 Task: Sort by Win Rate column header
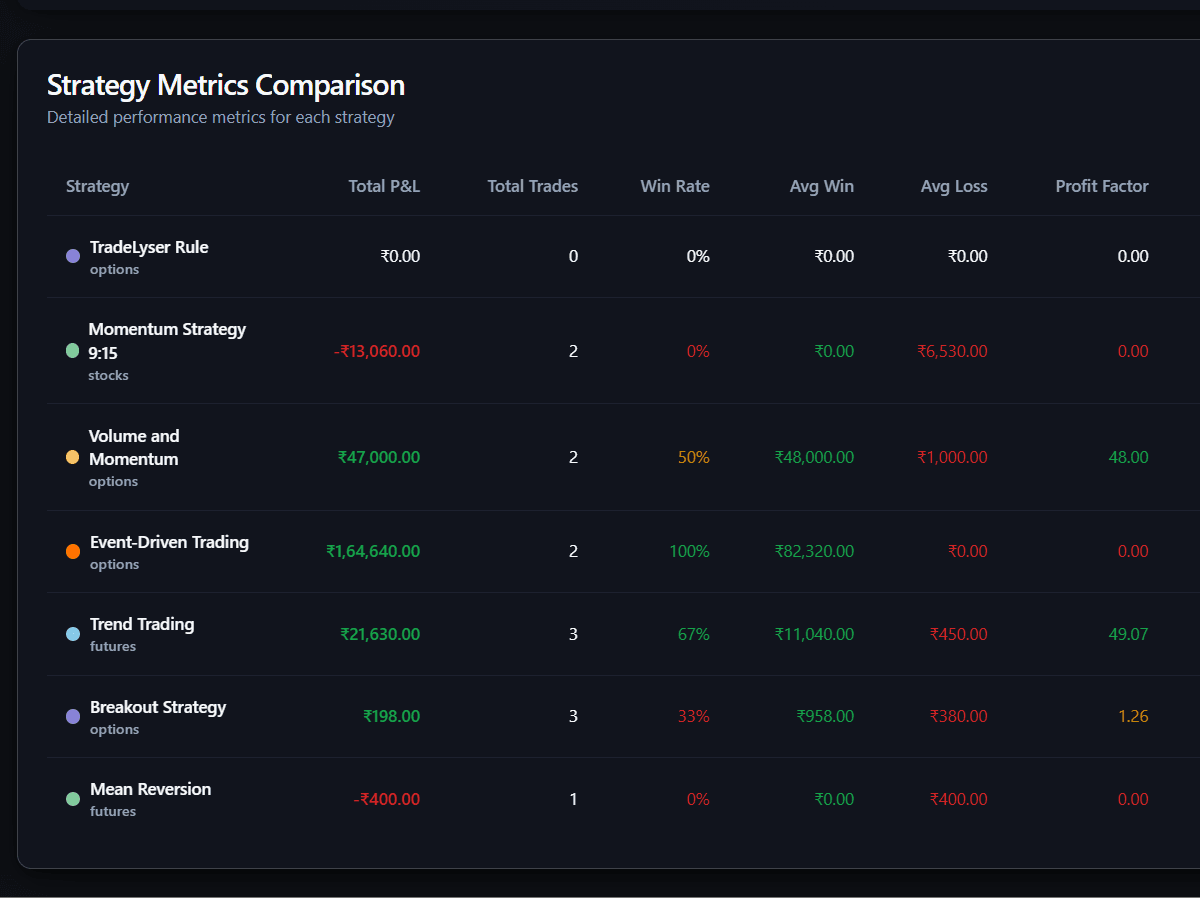(675, 186)
